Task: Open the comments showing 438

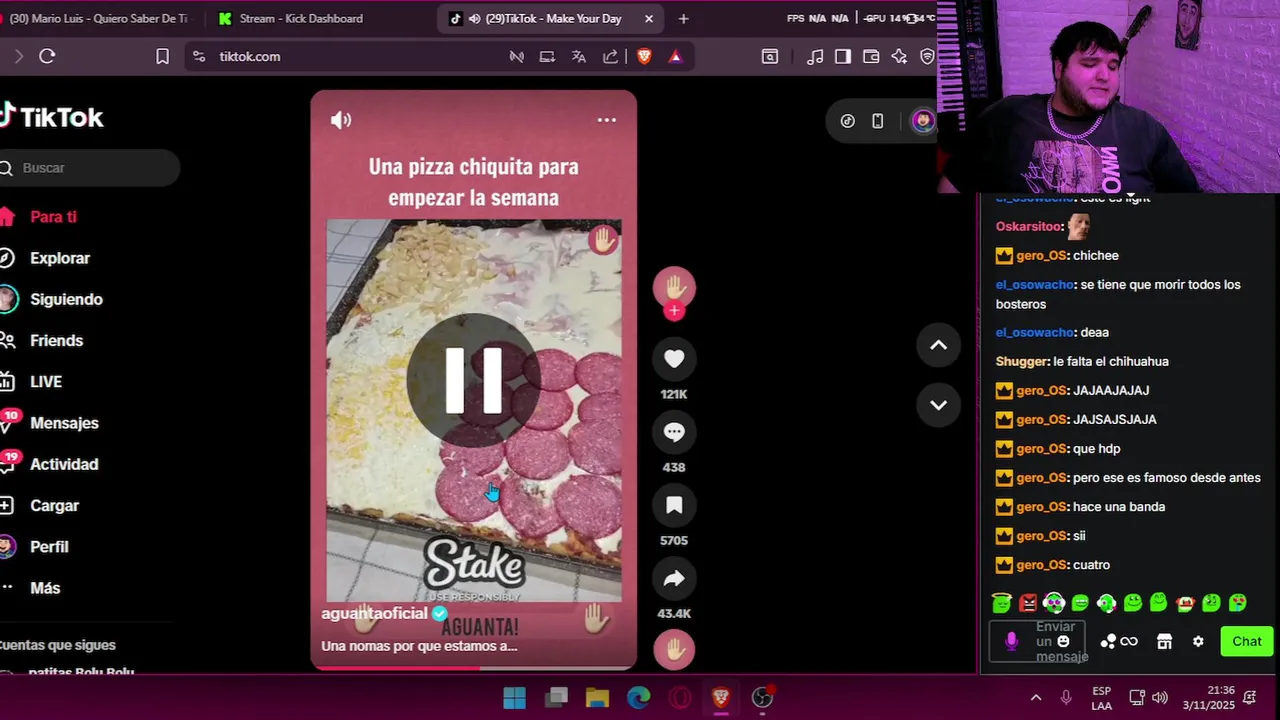Action: [674, 432]
